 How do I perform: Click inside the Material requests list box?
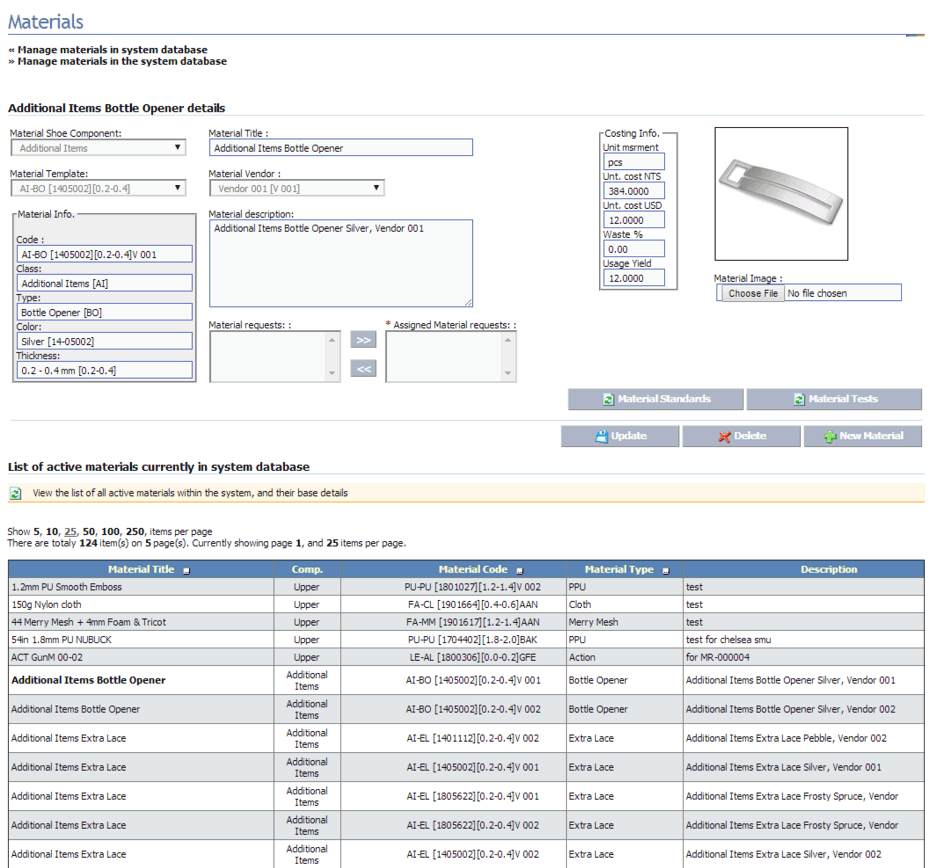275,356
